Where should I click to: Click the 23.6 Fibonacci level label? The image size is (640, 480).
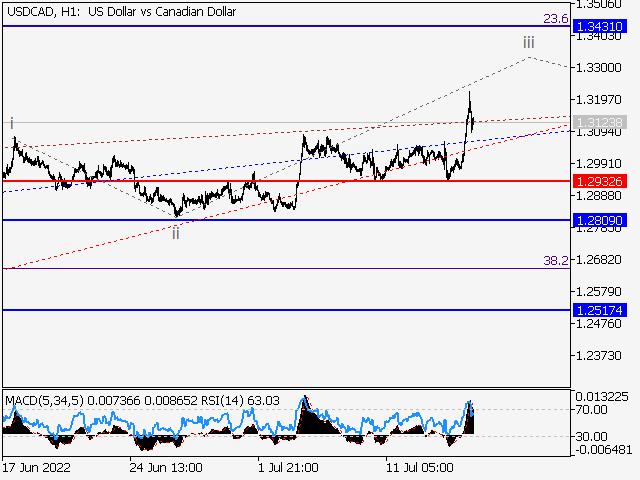pyautogui.click(x=556, y=18)
